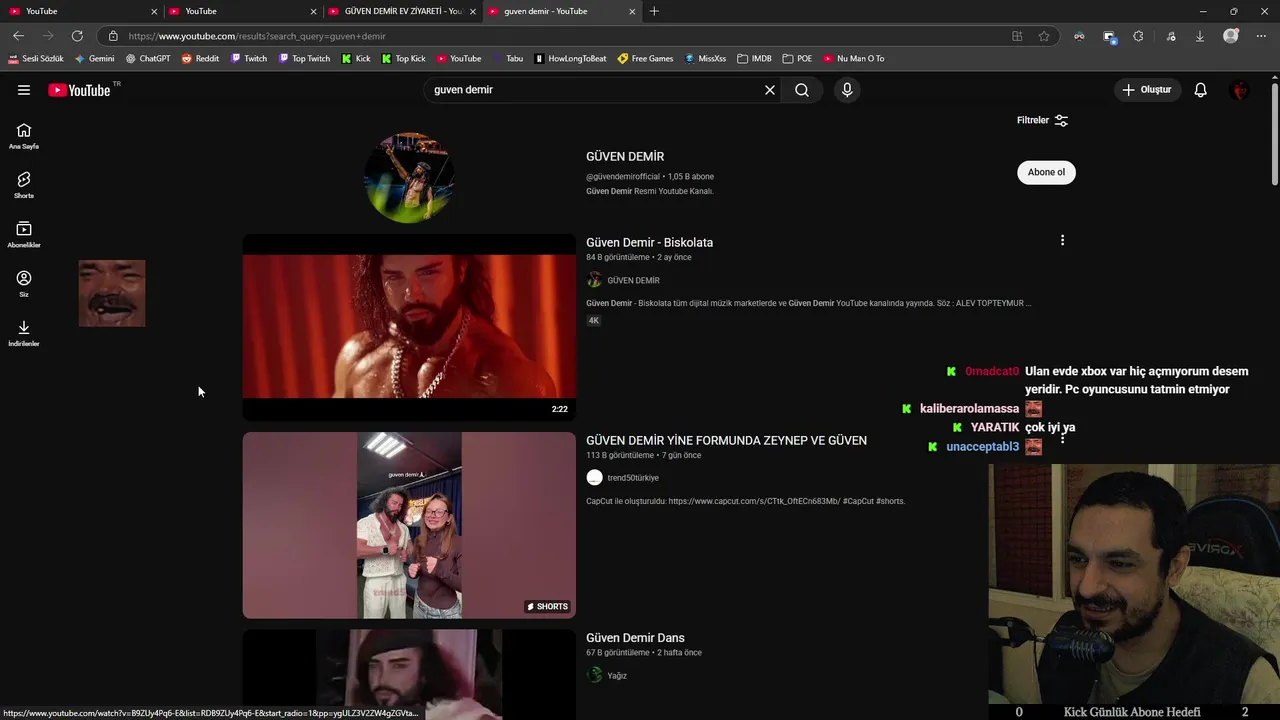
Task: Open the ChatGPT bookmark
Action: coord(147,59)
